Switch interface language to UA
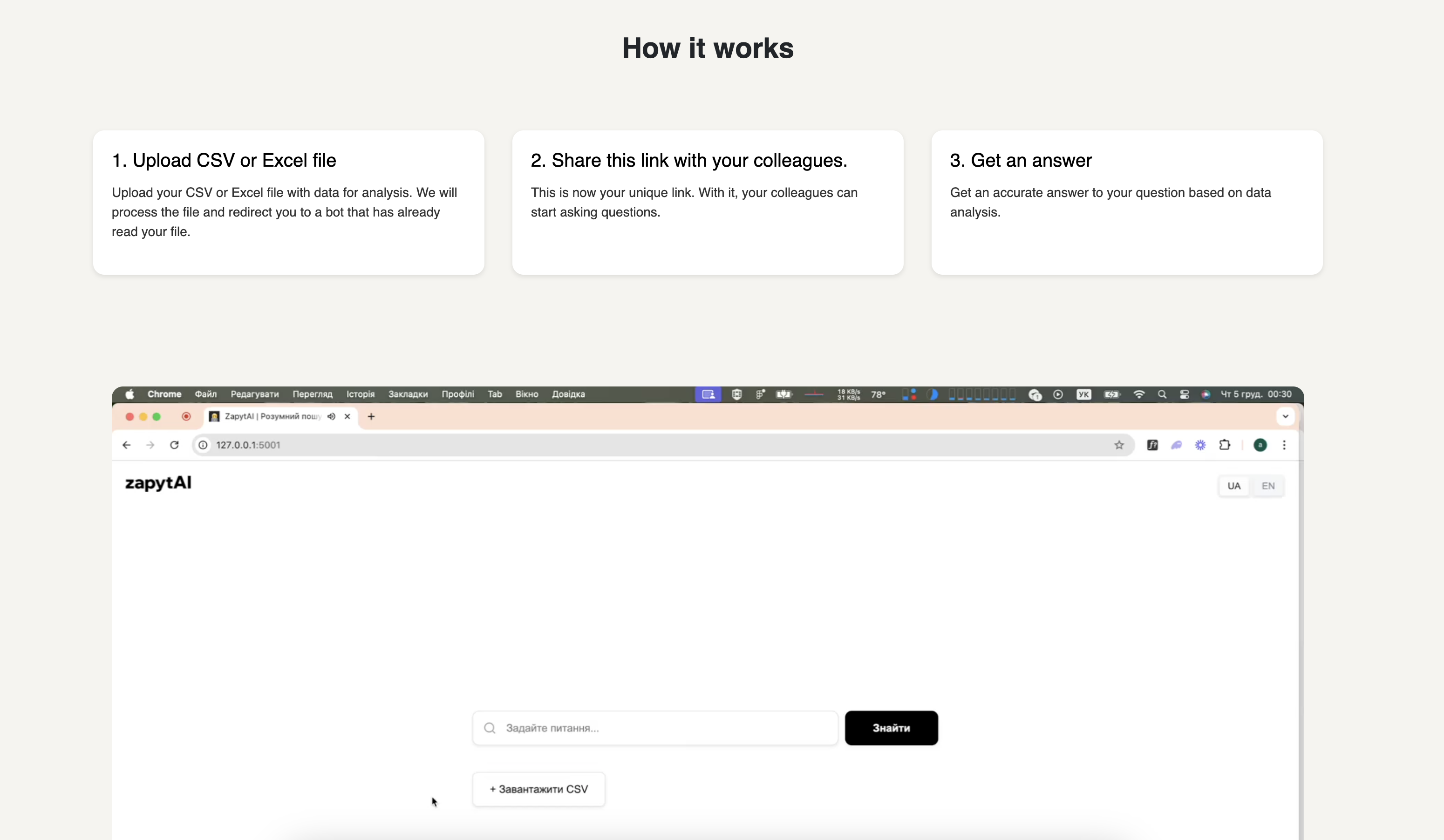The width and height of the screenshot is (1444, 840). coord(1234,485)
